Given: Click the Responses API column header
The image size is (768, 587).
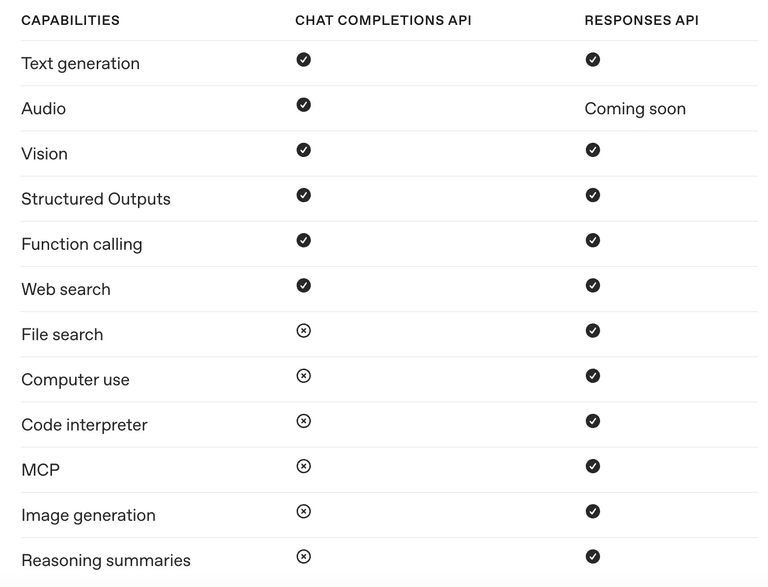Looking at the screenshot, I should click(x=641, y=20).
